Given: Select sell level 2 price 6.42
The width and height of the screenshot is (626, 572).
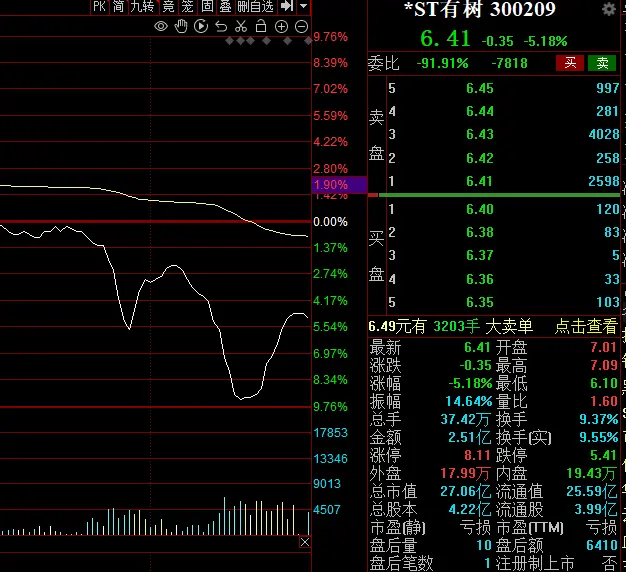Looking at the screenshot, I should point(479,158).
